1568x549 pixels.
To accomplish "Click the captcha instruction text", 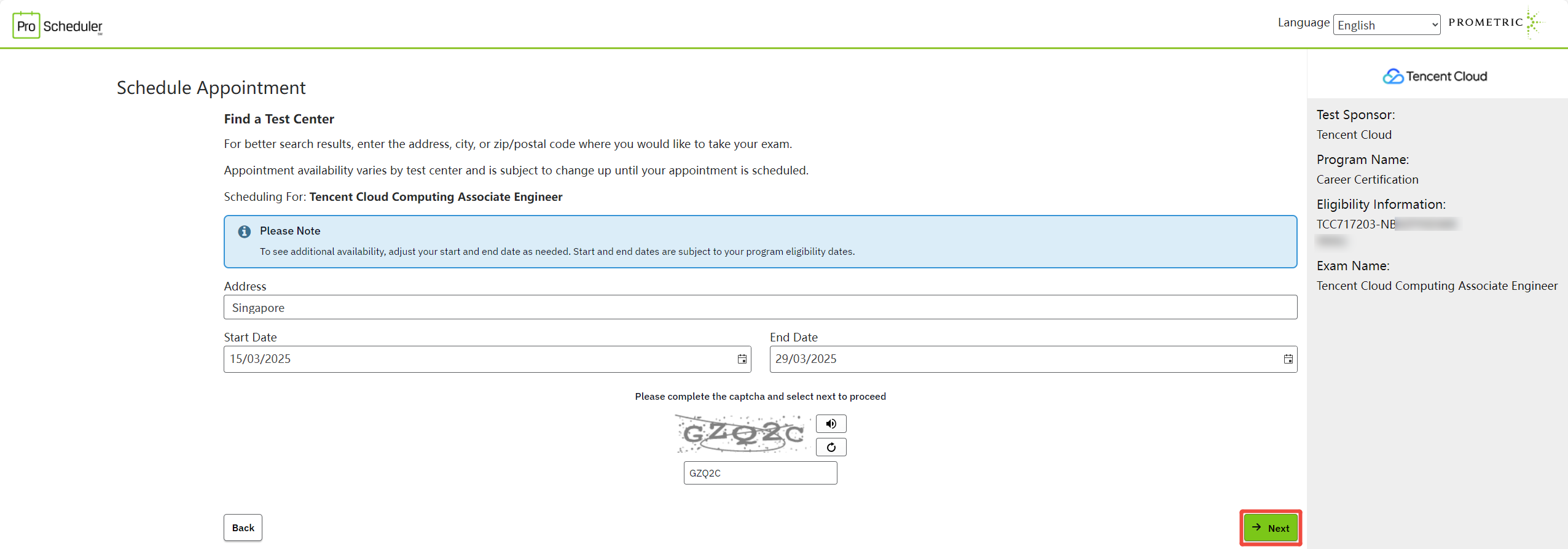I will [760, 397].
